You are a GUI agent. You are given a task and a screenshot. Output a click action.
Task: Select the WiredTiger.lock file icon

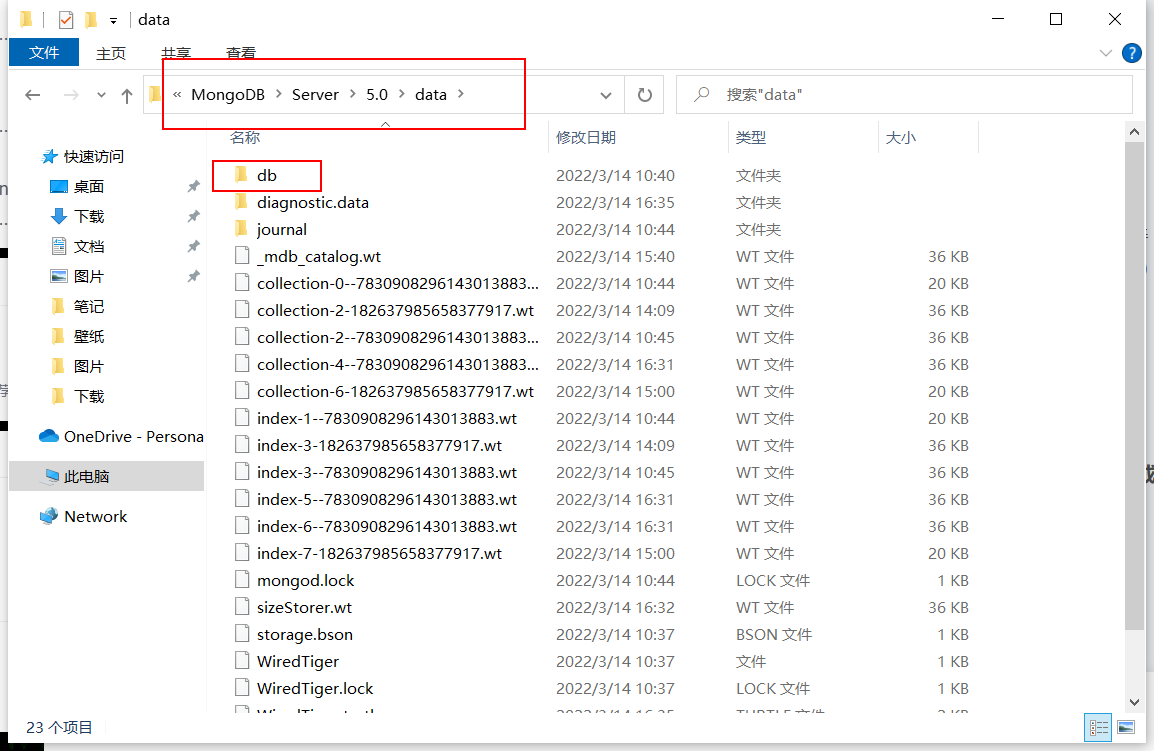tap(242, 688)
